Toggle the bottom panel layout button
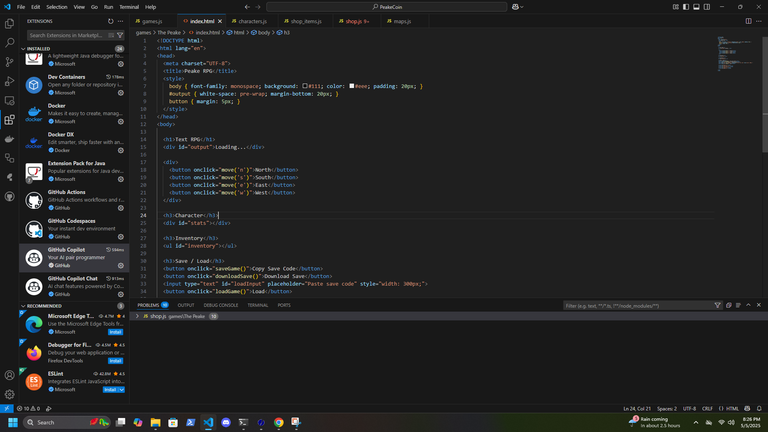The height and width of the screenshot is (432, 768). pyautogui.click(x=696, y=7)
